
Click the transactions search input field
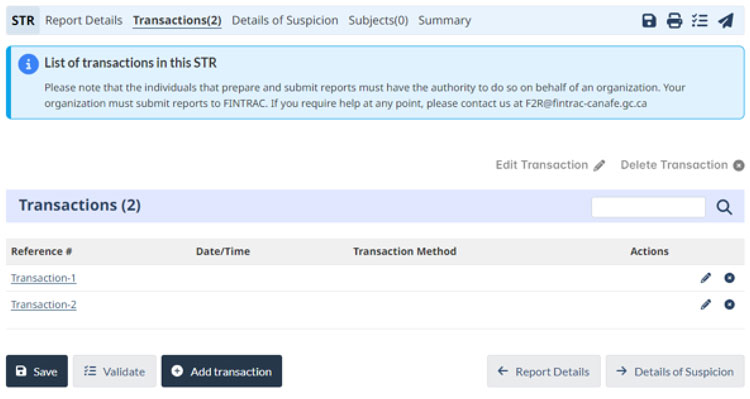pos(648,207)
